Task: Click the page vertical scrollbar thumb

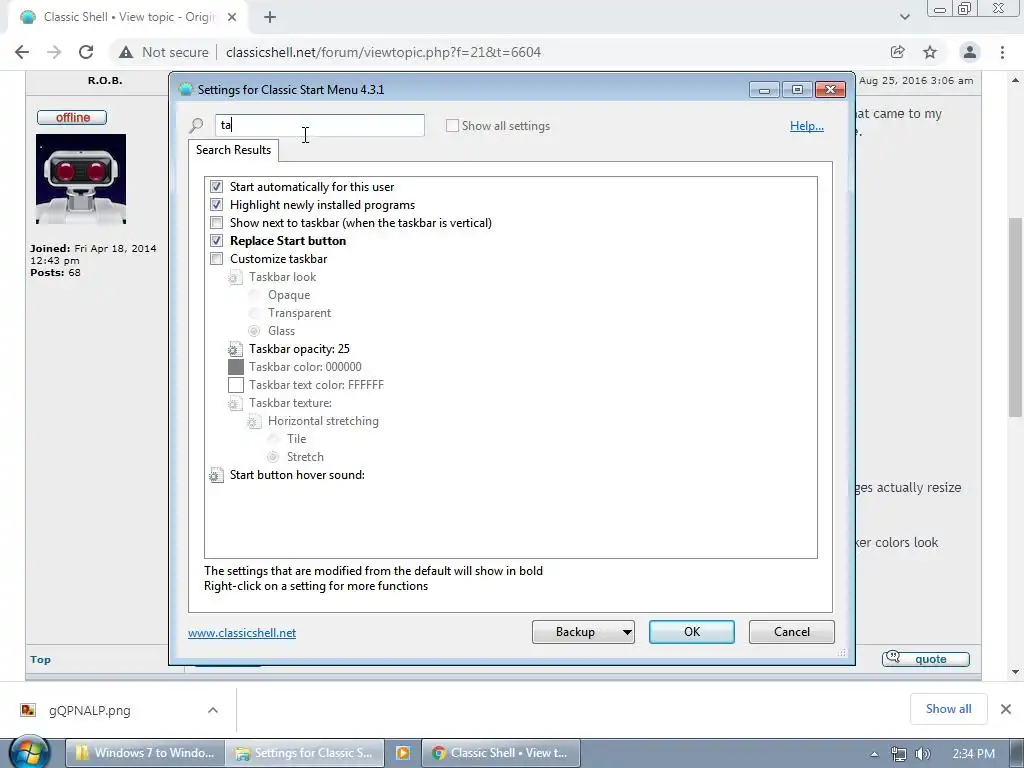Action: tap(1015, 317)
